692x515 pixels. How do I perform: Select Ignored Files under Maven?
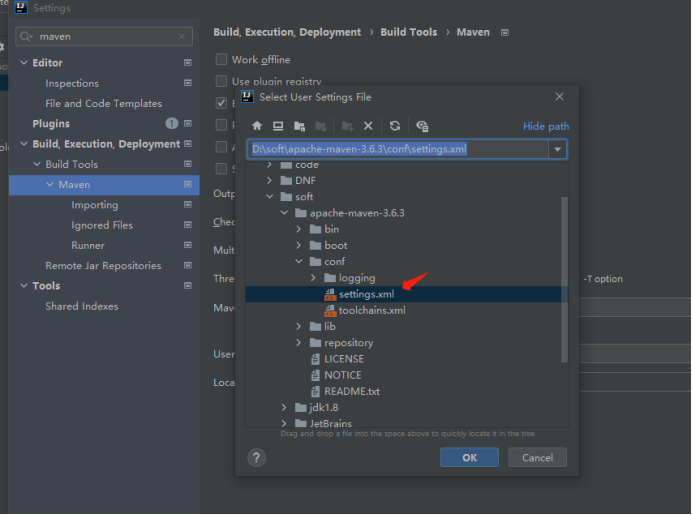coord(102,226)
